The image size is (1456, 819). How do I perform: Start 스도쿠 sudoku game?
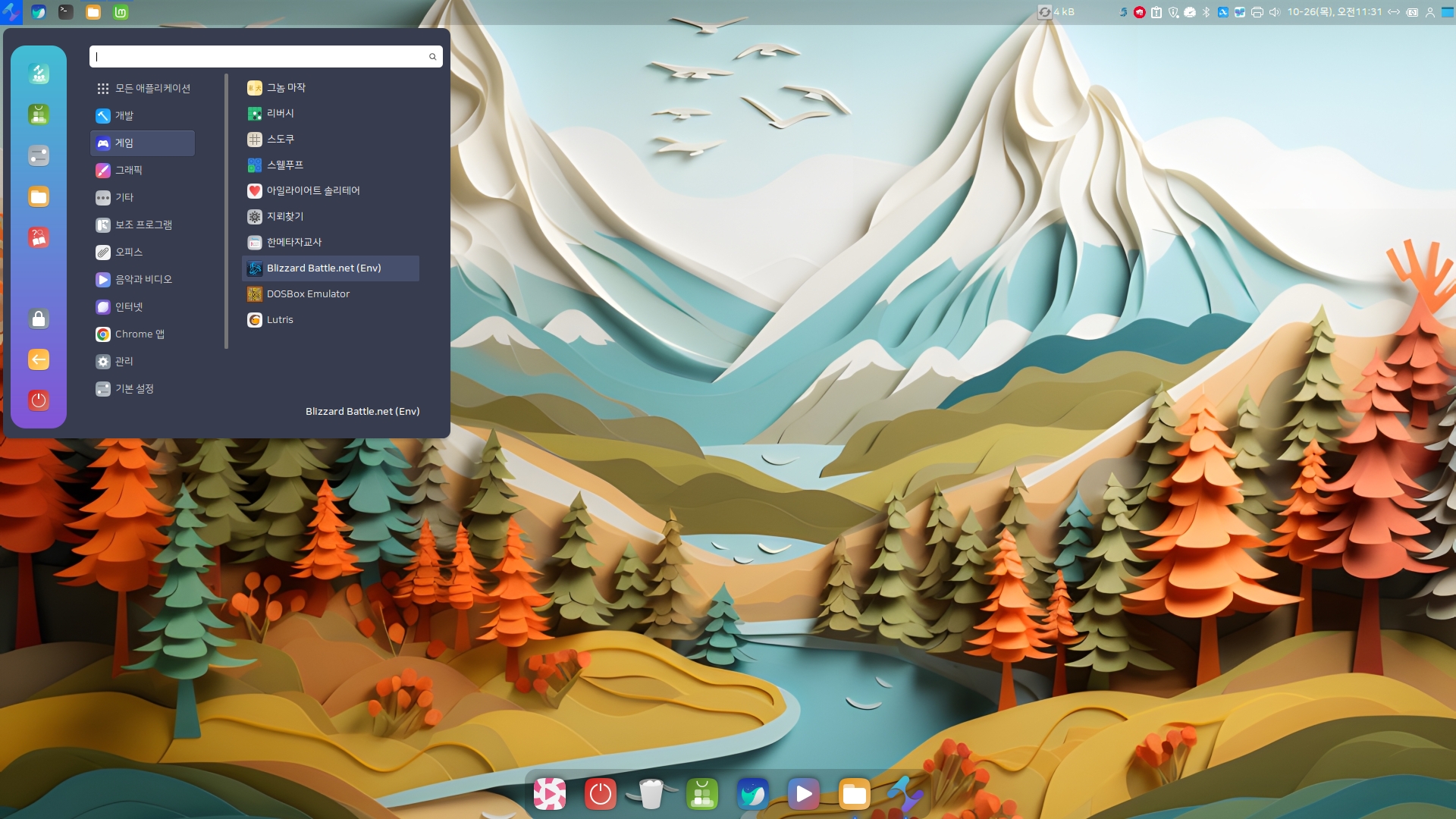coord(280,140)
